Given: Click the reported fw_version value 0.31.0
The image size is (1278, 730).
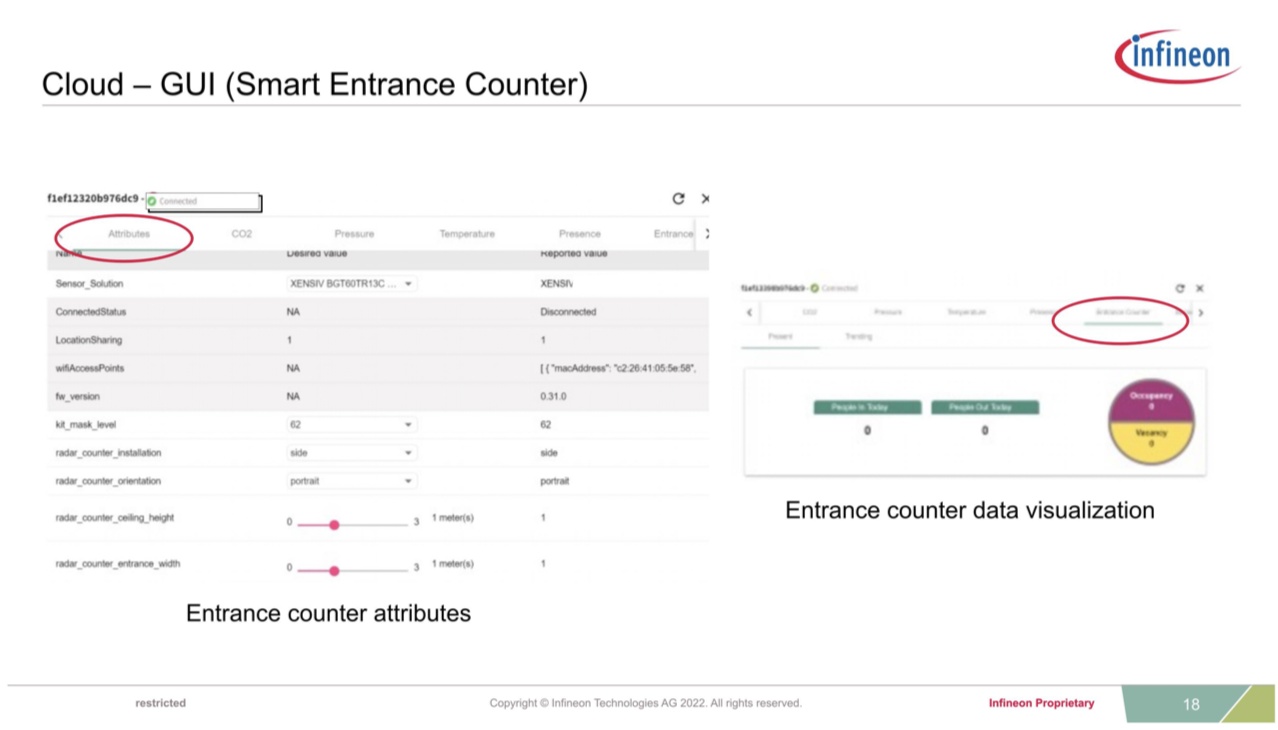Looking at the screenshot, I should (553, 396).
